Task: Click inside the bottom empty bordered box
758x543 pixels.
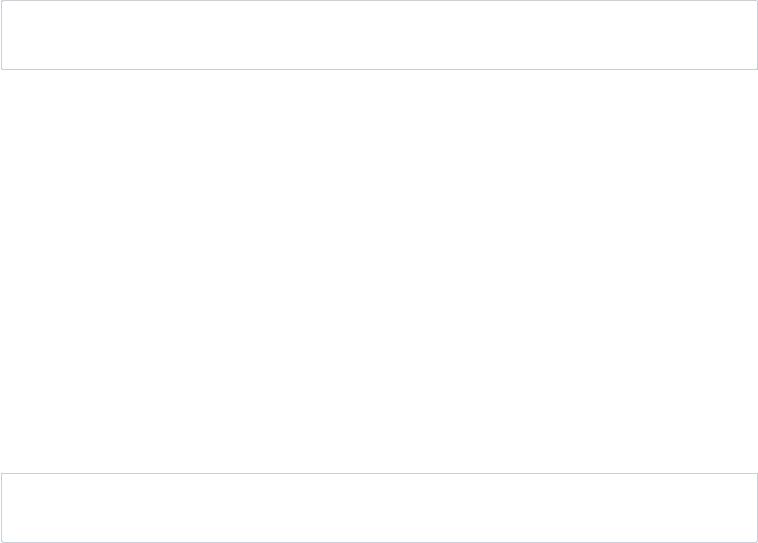Action: (x=379, y=508)
